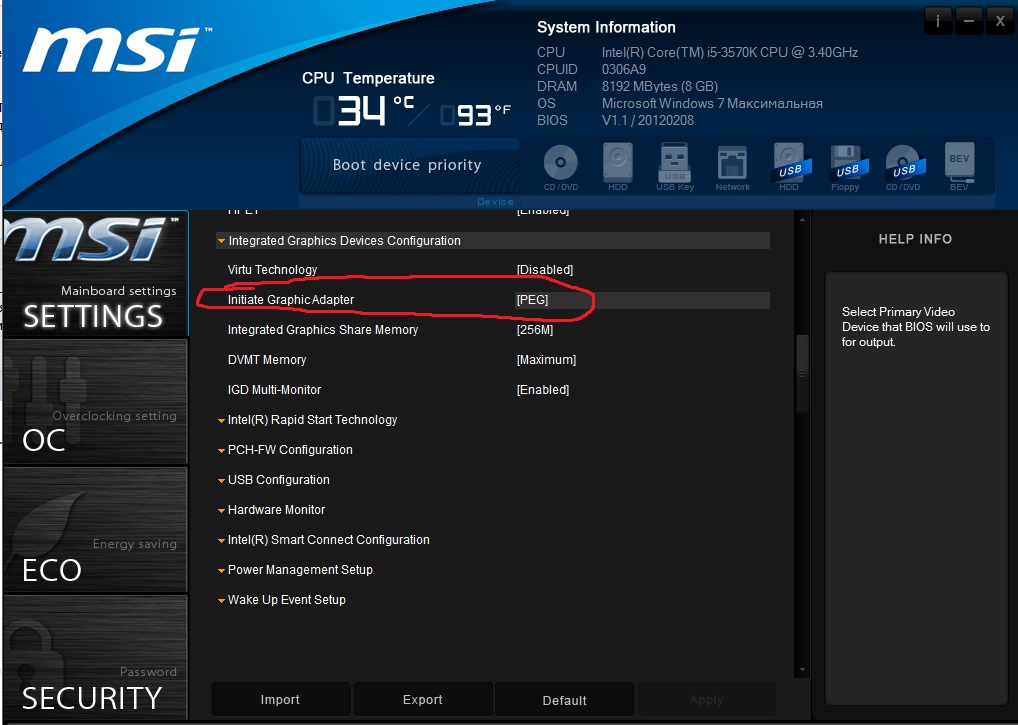Select the BEV boot device icon
The height and width of the screenshot is (725, 1018).
click(x=960, y=167)
